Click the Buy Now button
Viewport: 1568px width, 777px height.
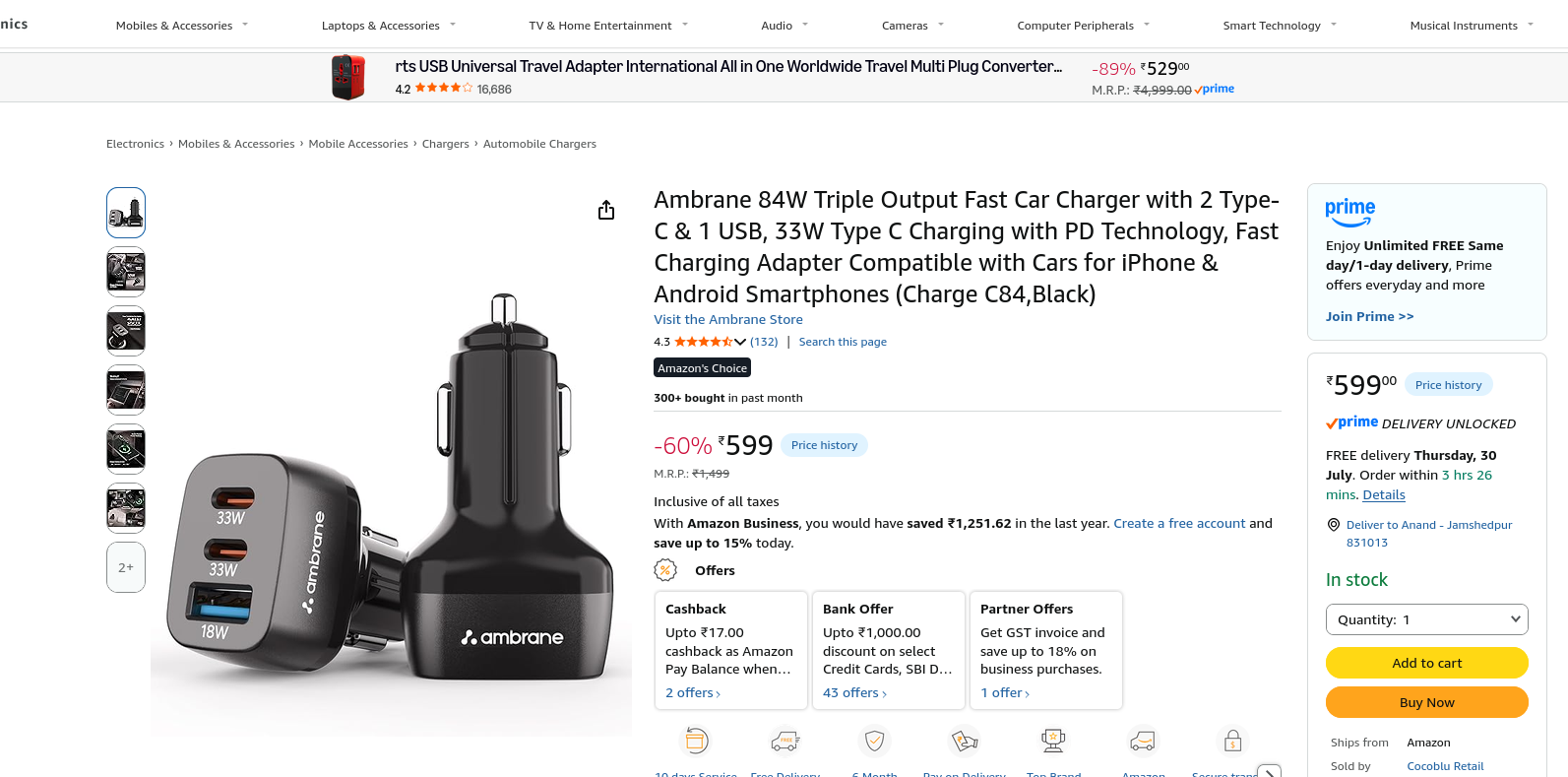point(1427,702)
